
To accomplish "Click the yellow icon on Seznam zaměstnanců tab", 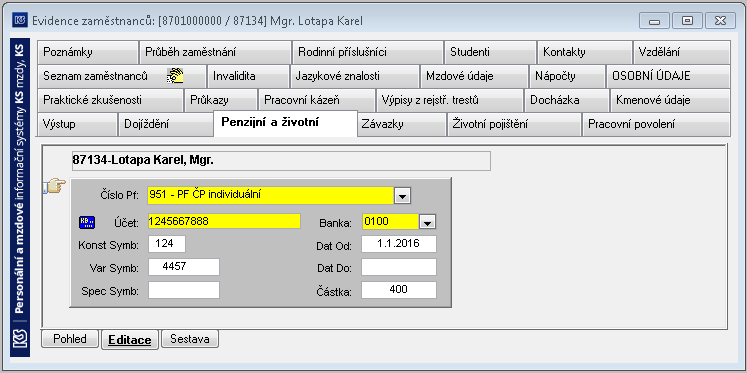I will [175, 76].
